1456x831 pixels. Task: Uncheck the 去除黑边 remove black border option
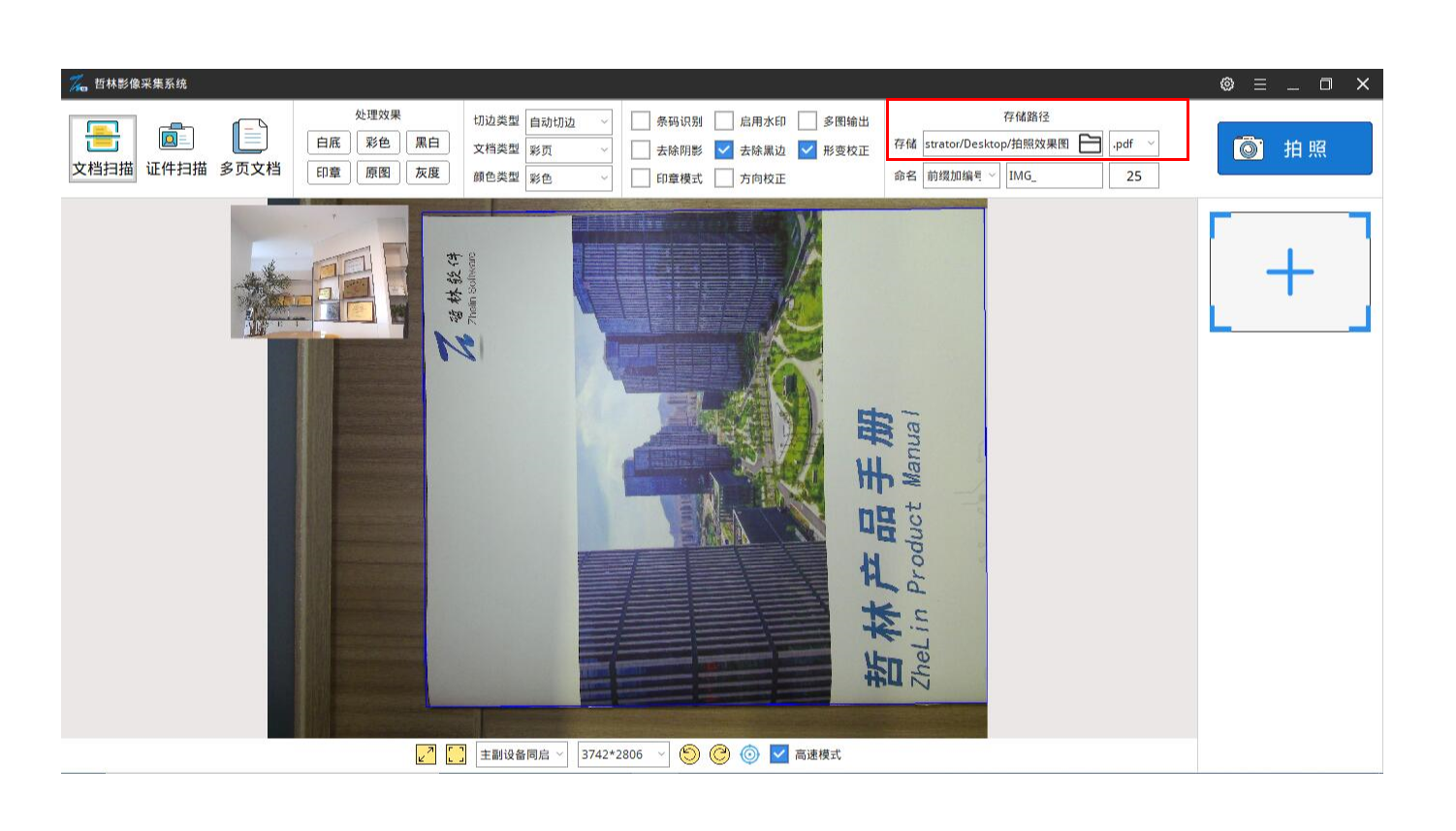click(x=724, y=150)
